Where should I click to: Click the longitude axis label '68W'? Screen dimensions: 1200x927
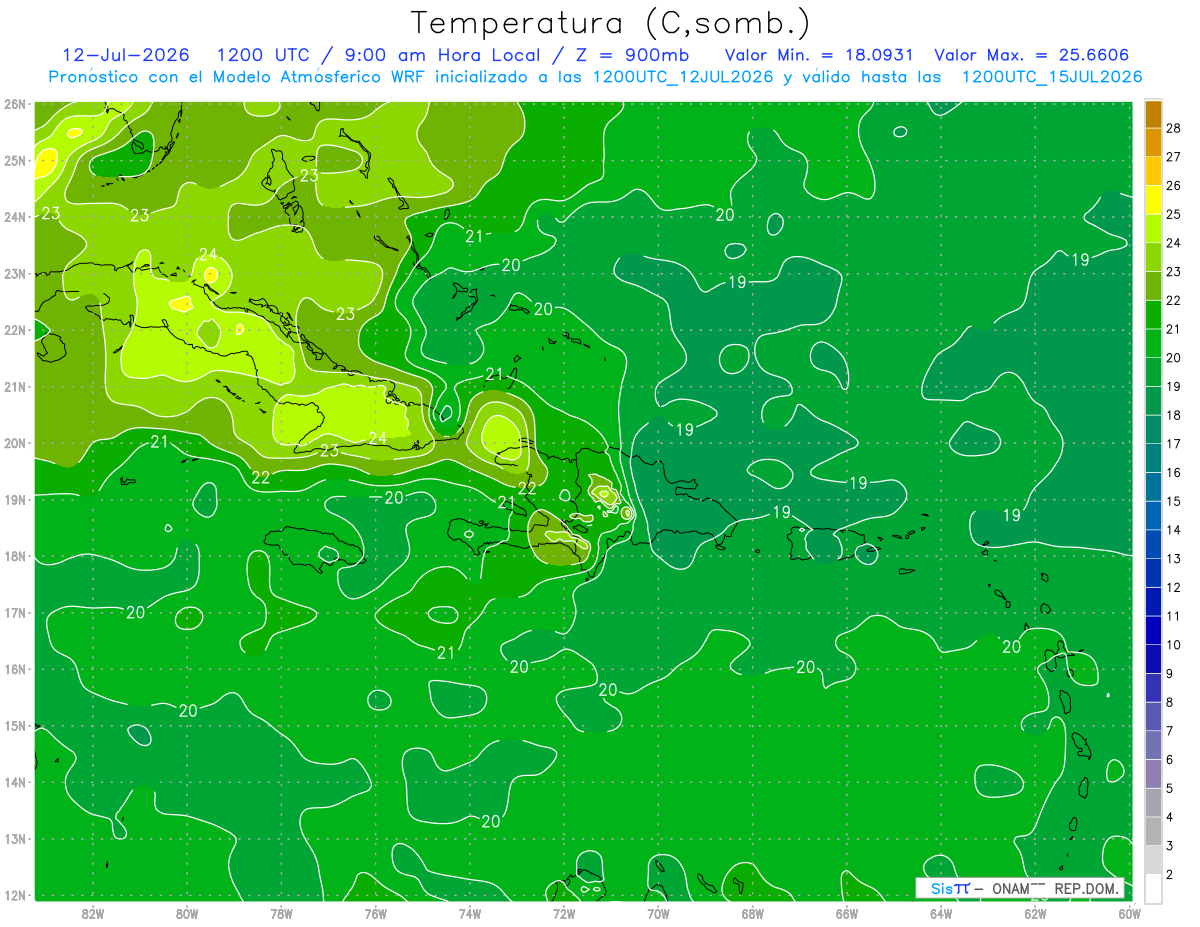click(x=753, y=913)
